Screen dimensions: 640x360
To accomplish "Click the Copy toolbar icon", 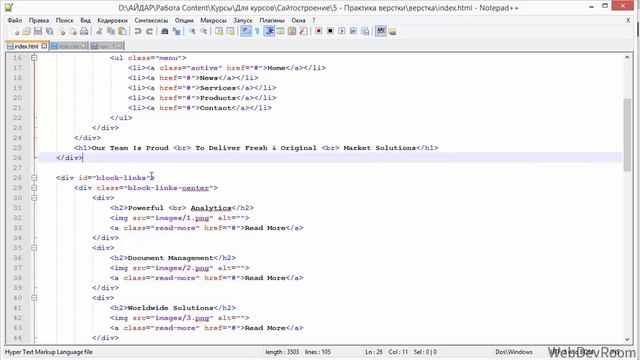I will pyautogui.click(x=111, y=31).
